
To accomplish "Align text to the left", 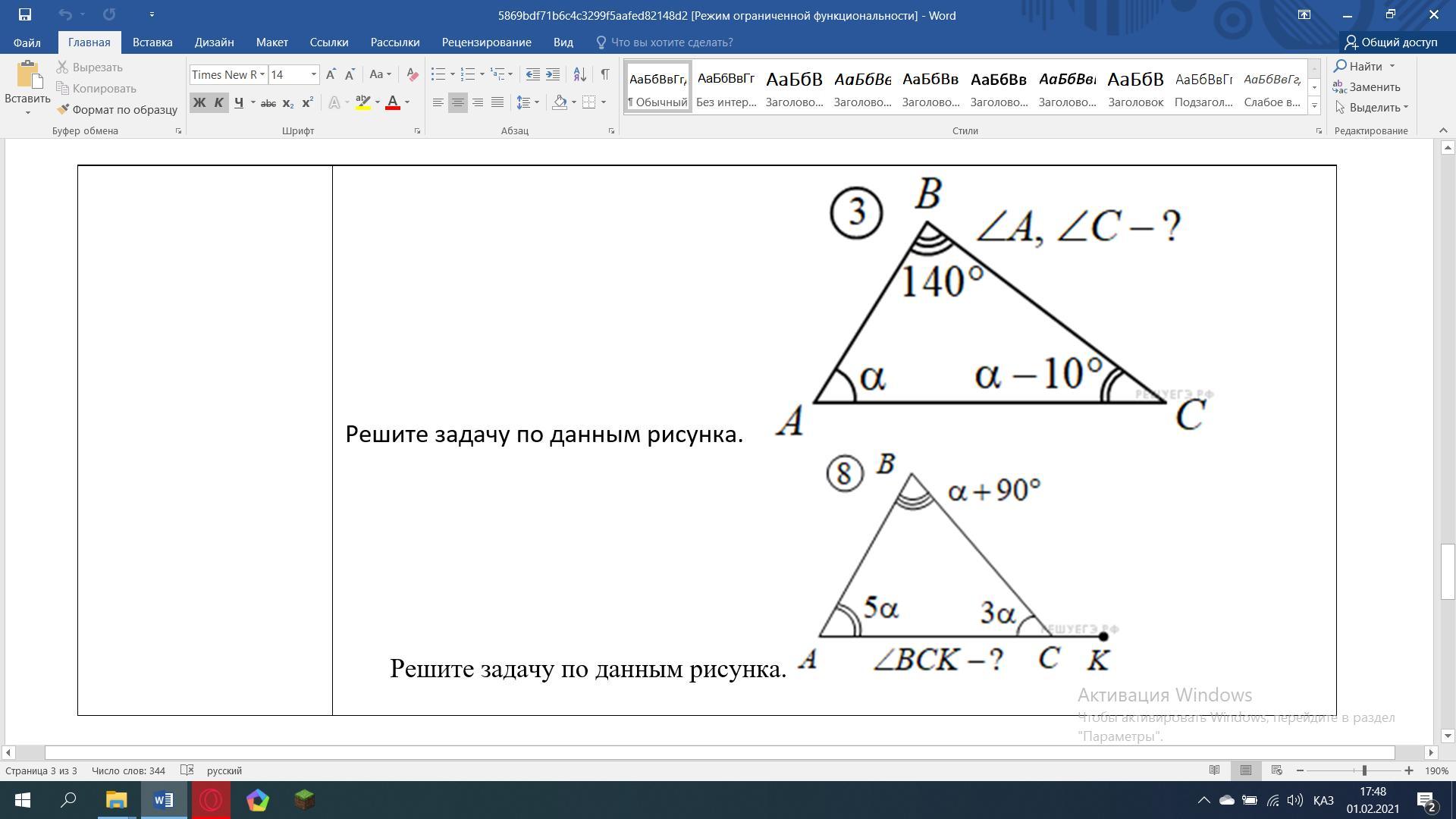I will click(x=438, y=102).
